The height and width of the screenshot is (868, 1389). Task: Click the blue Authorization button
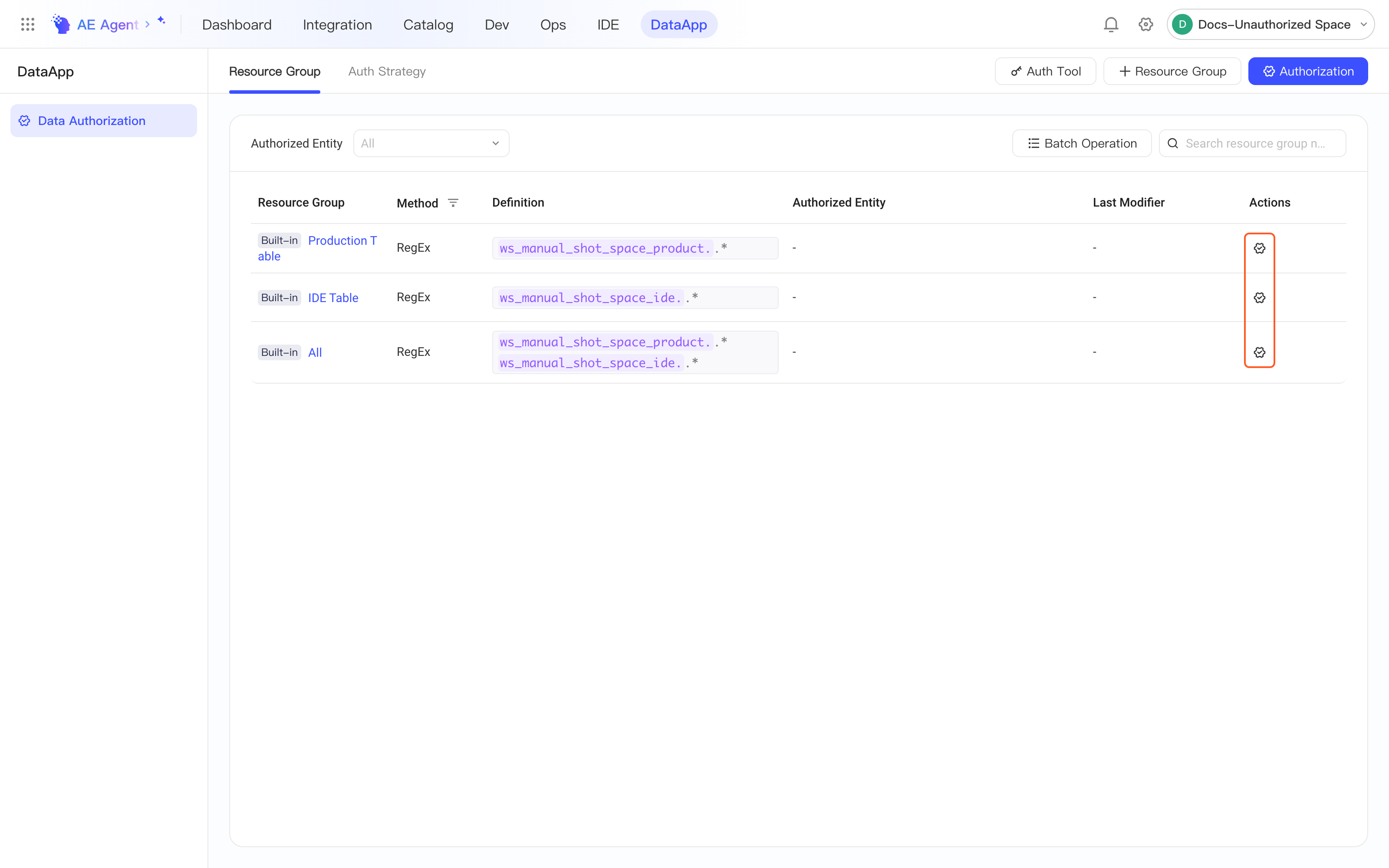1307,71
